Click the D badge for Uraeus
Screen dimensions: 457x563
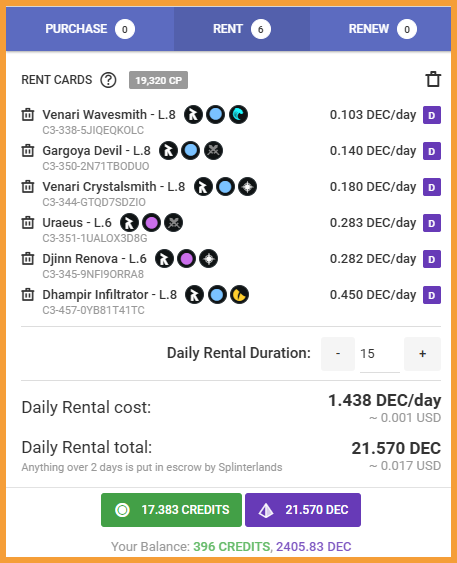point(432,223)
